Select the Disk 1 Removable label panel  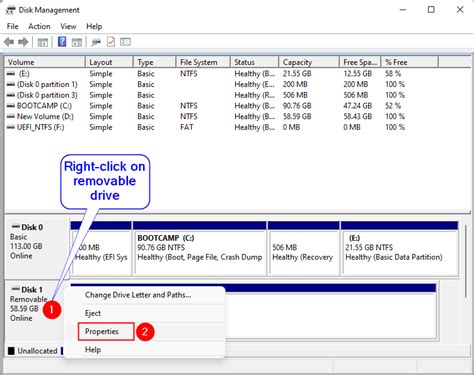tap(33, 311)
